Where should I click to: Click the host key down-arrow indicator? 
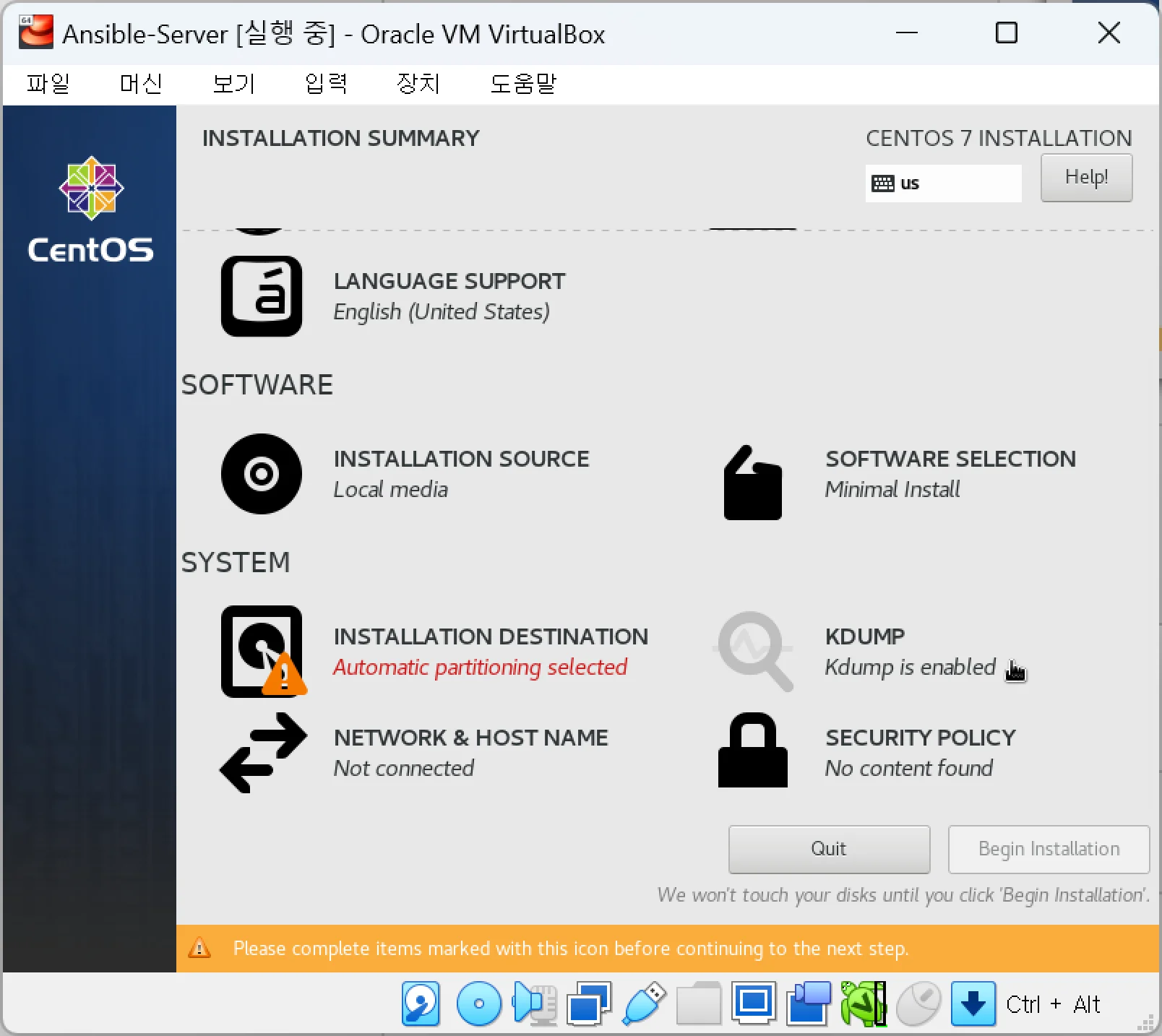pos(973,1003)
